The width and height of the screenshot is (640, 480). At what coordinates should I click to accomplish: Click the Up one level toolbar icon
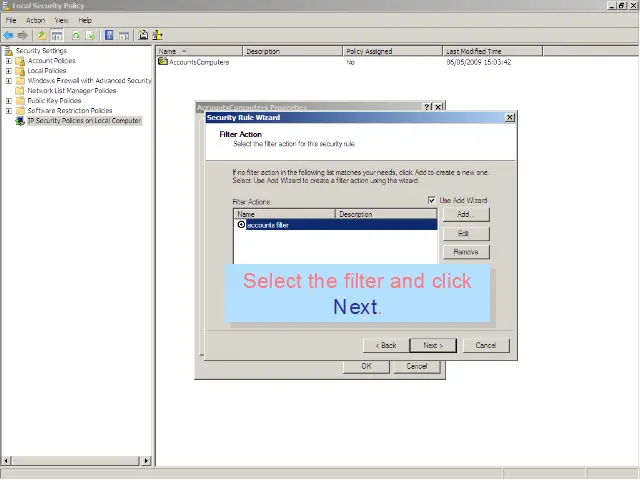coord(42,35)
